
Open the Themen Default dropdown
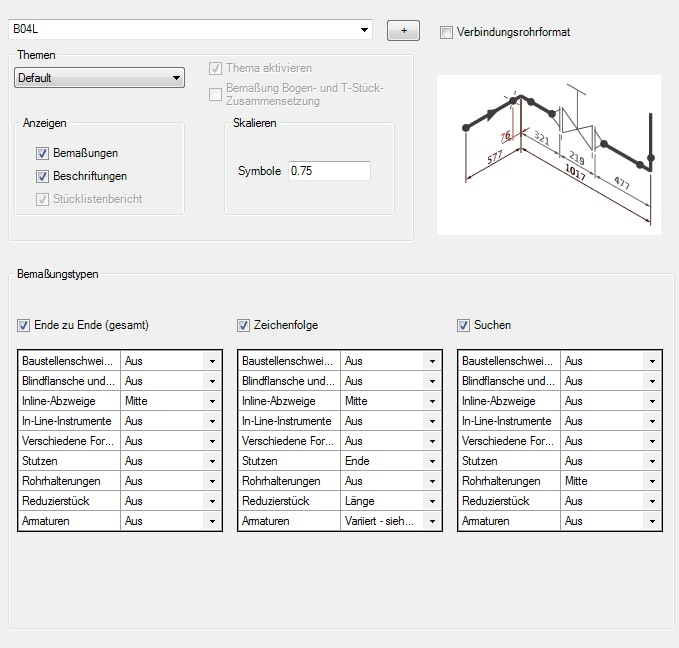tap(100, 78)
